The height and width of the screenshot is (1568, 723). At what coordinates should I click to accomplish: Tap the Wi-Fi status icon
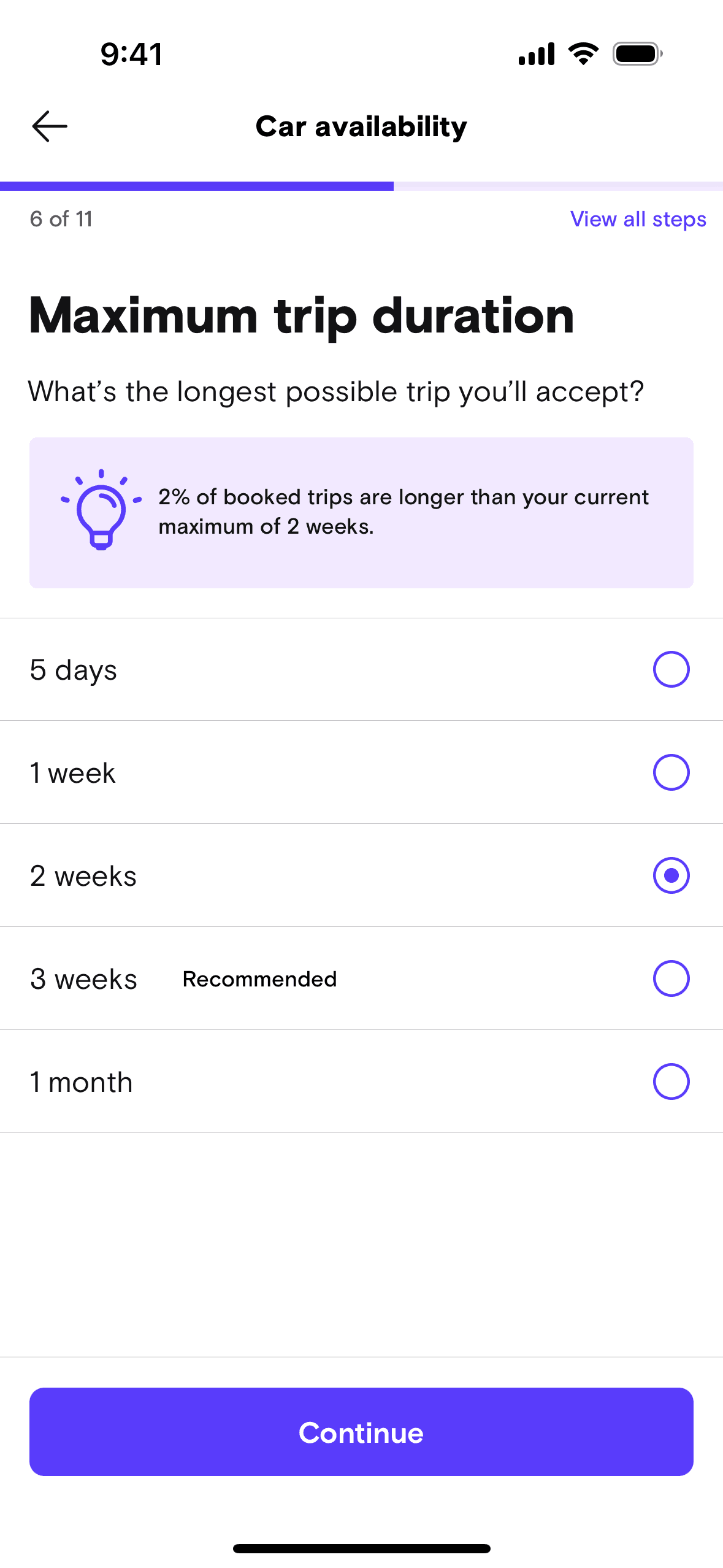pyautogui.click(x=583, y=54)
